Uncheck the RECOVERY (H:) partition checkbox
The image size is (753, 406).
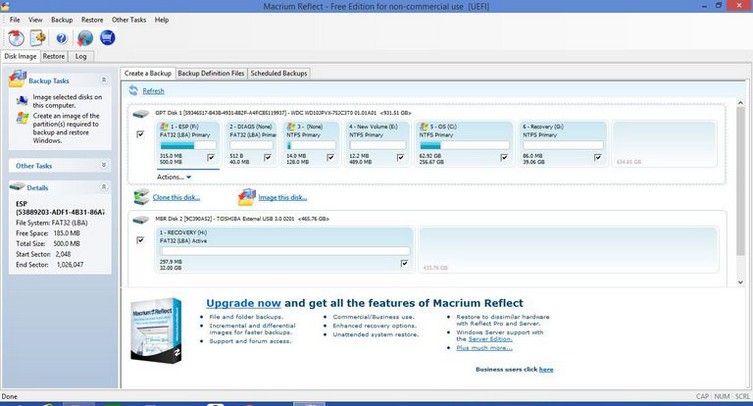point(404,263)
